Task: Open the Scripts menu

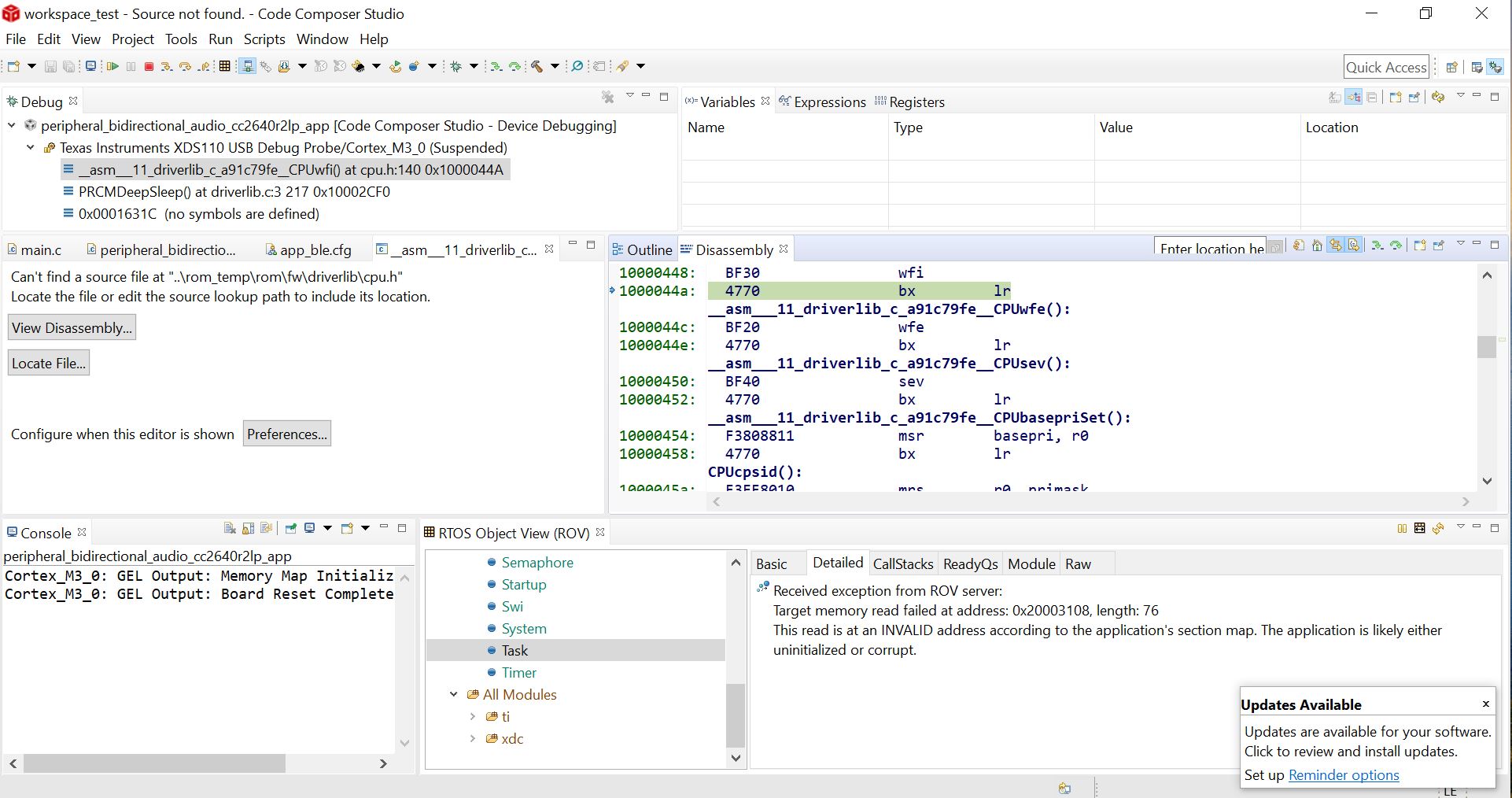Action: (264, 39)
